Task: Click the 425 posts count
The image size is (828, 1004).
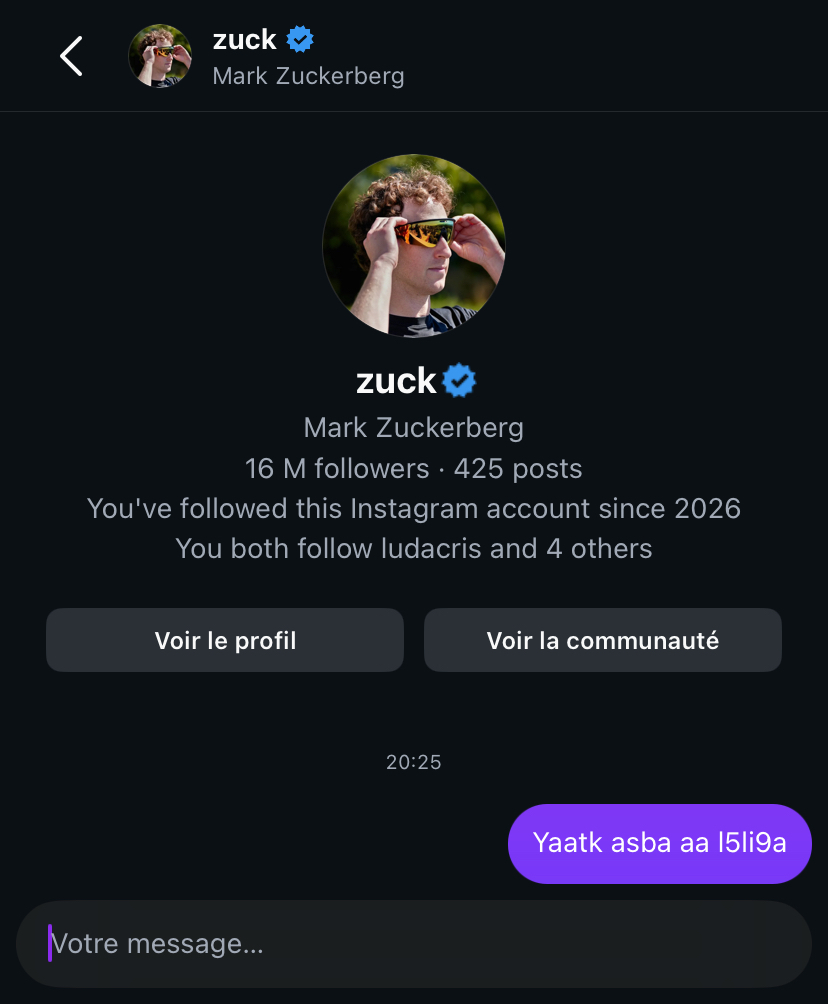Action: [518, 468]
